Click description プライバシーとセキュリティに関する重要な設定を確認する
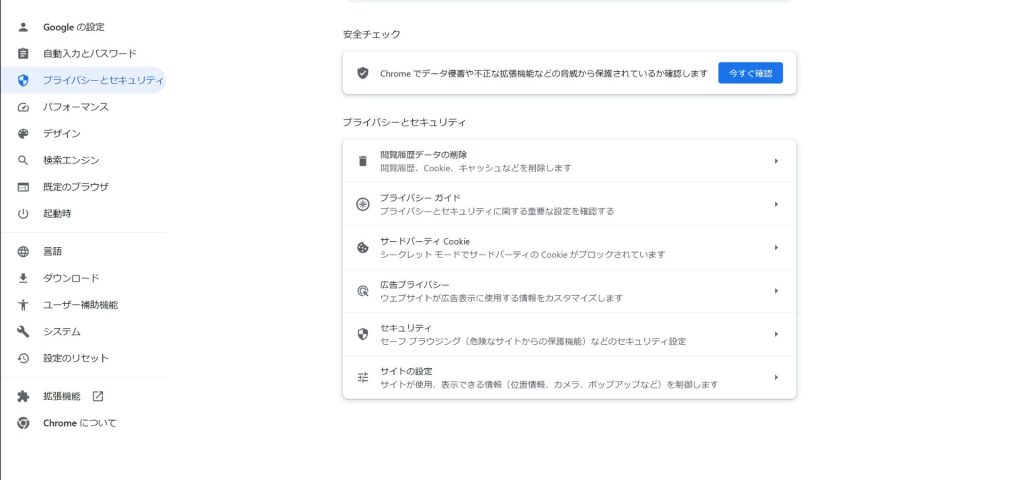The image size is (1024, 480). tap(497, 212)
